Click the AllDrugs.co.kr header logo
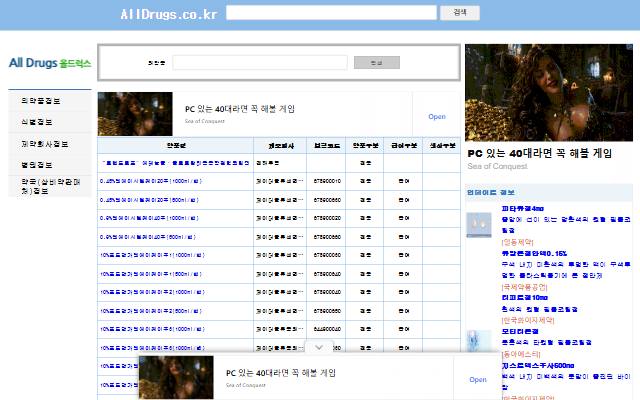640x400 pixels. [169, 14]
